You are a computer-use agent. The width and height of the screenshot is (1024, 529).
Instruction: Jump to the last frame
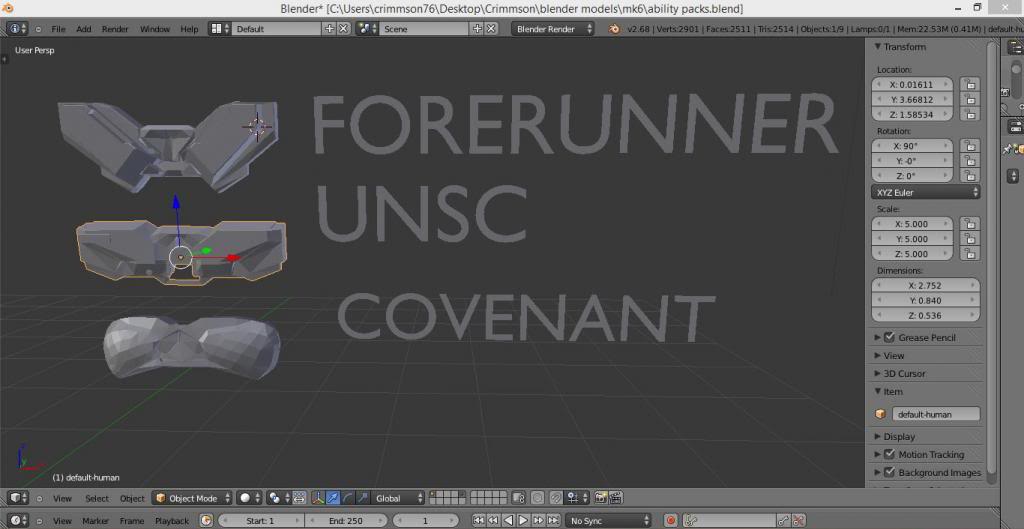pos(553,521)
